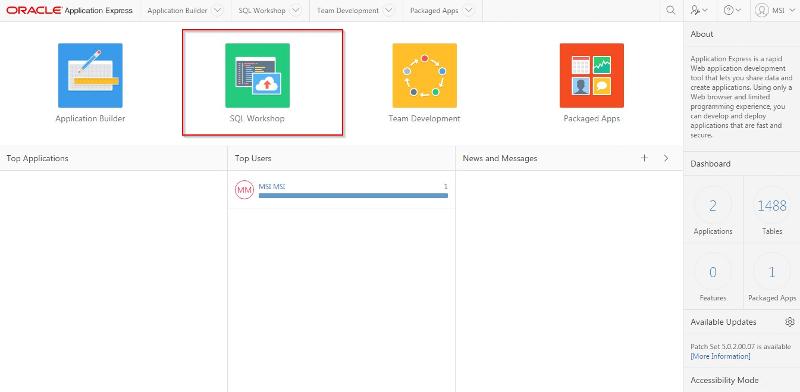The width and height of the screenshot is (800, 392).
Task: Click the MM user avatar circle
Action: click(244, 190)
